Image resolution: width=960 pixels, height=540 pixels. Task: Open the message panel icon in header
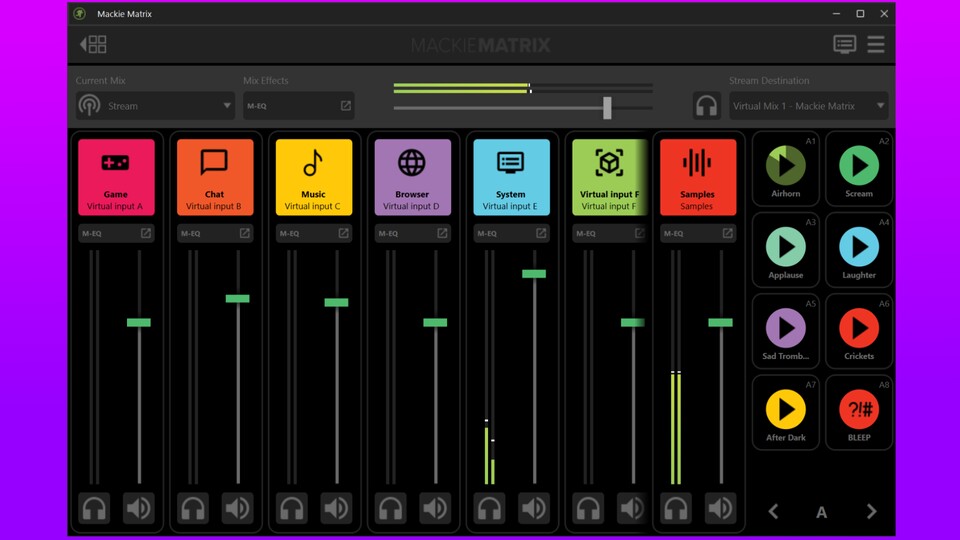(x=845, y=44)
